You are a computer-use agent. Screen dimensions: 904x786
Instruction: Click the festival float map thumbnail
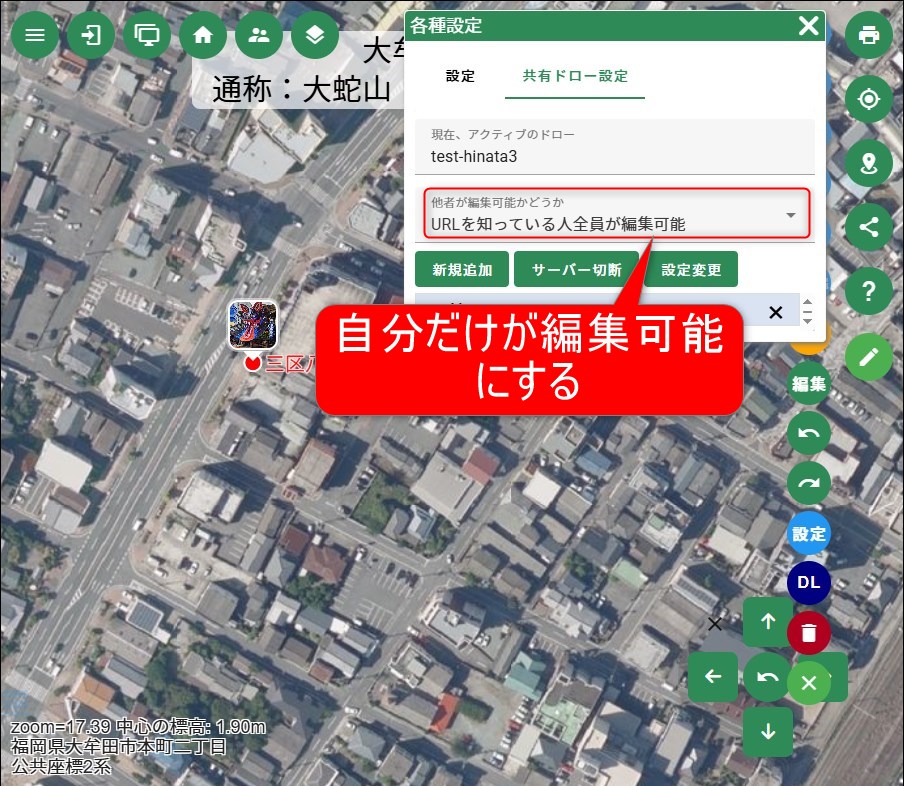253,325
